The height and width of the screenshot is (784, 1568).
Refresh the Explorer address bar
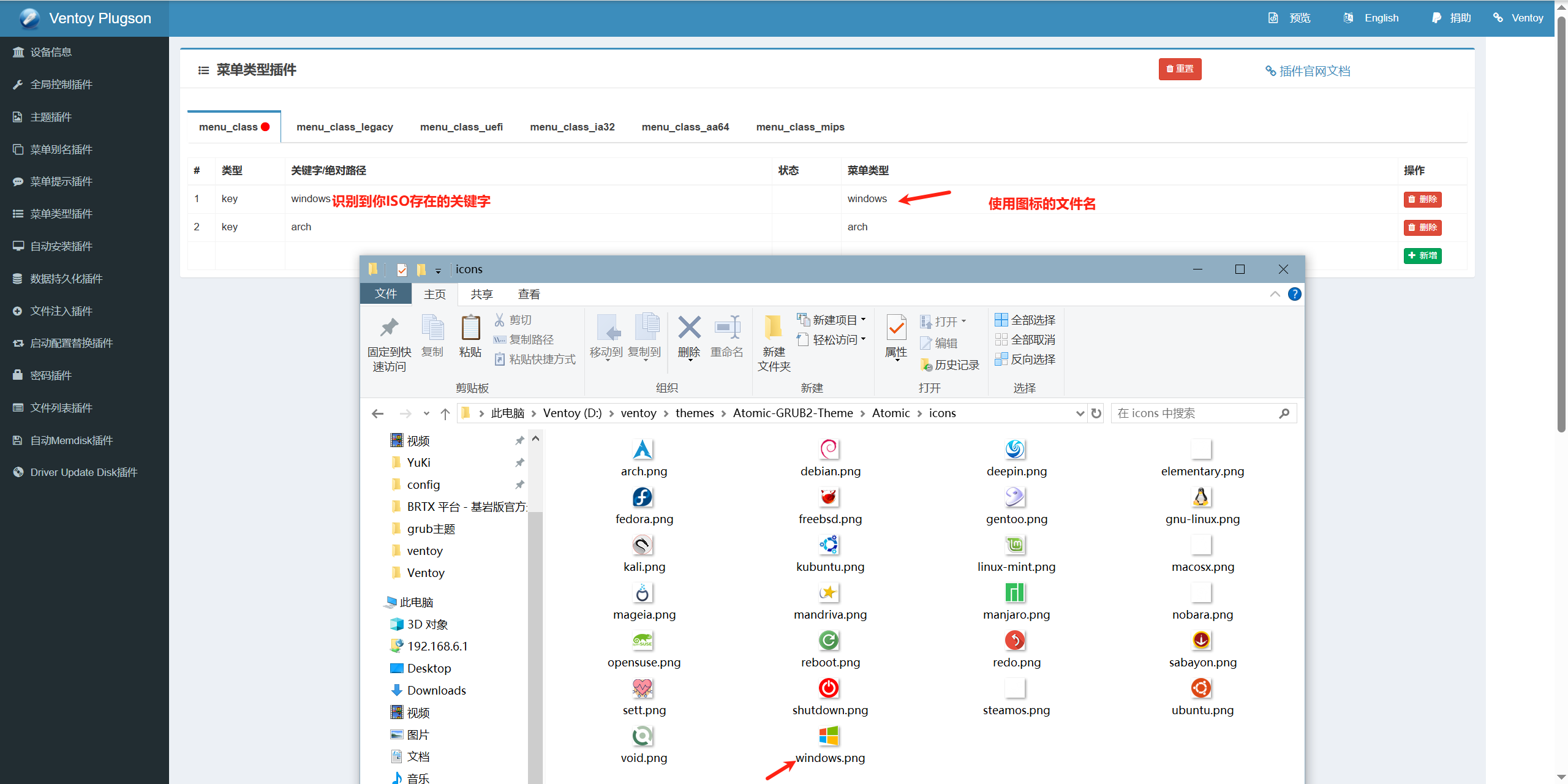(x=1096, y=413)
